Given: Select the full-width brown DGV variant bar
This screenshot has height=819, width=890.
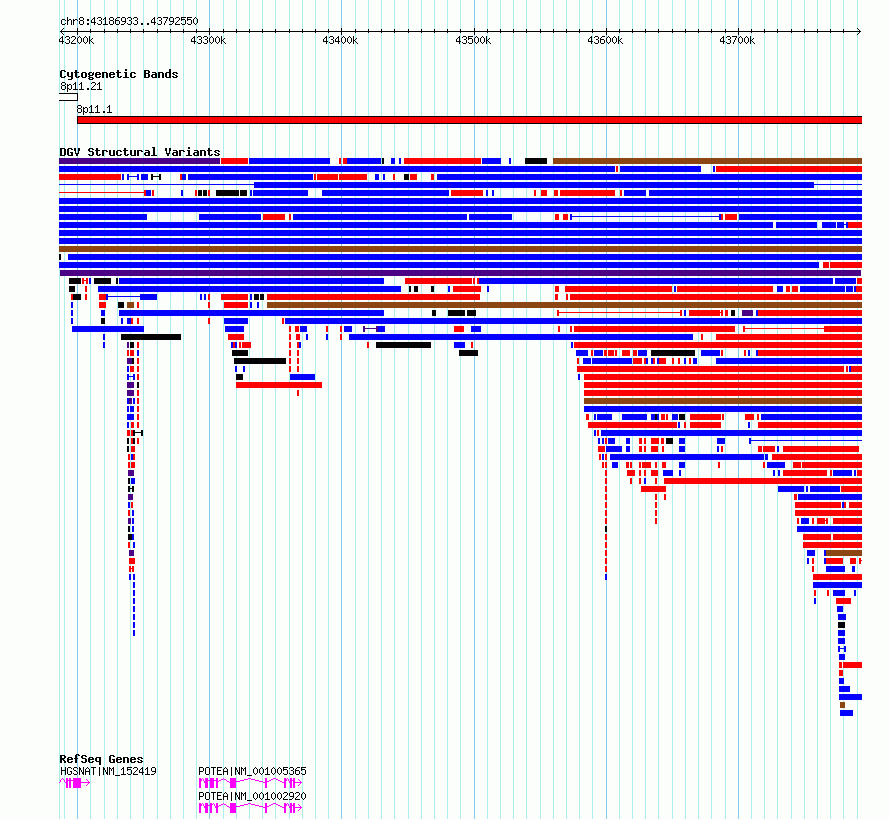Looking at the screenshot, I should click(x=460, y=249).
